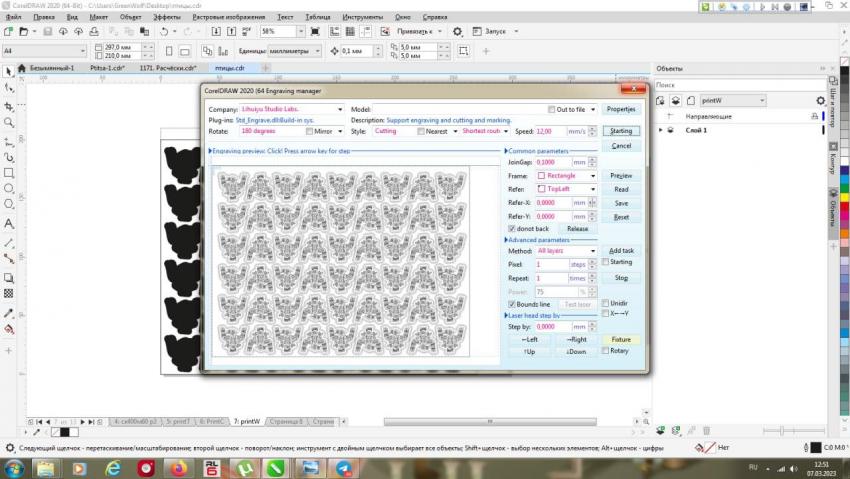The height and width of the screenshot is (479, 850).
Task: Click the Pick arrow tool
Action: tap(9, 71)
